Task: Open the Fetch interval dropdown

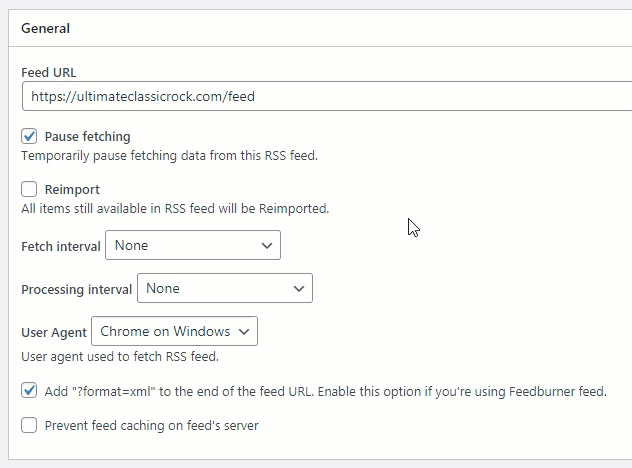Action: (193, 245)
